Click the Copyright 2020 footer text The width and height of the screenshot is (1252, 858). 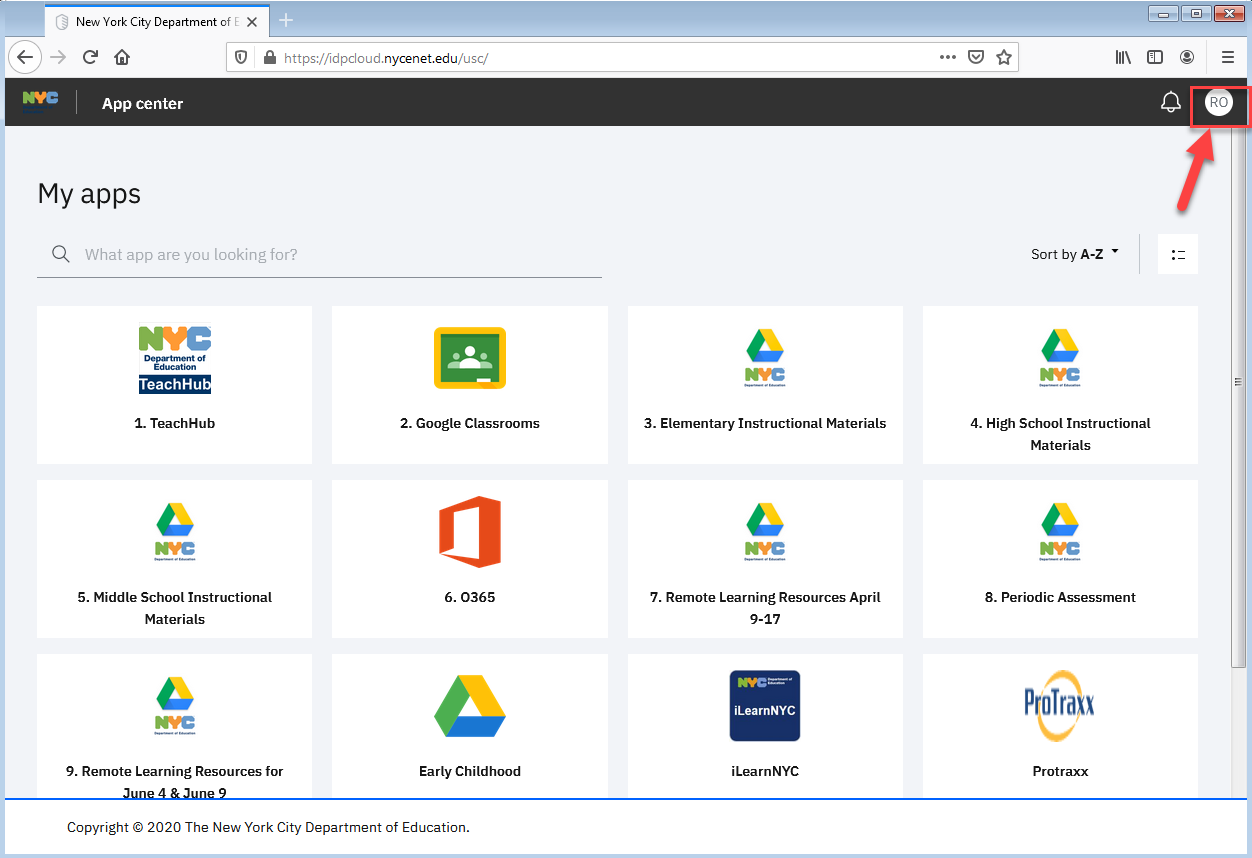tap(268, 827)
